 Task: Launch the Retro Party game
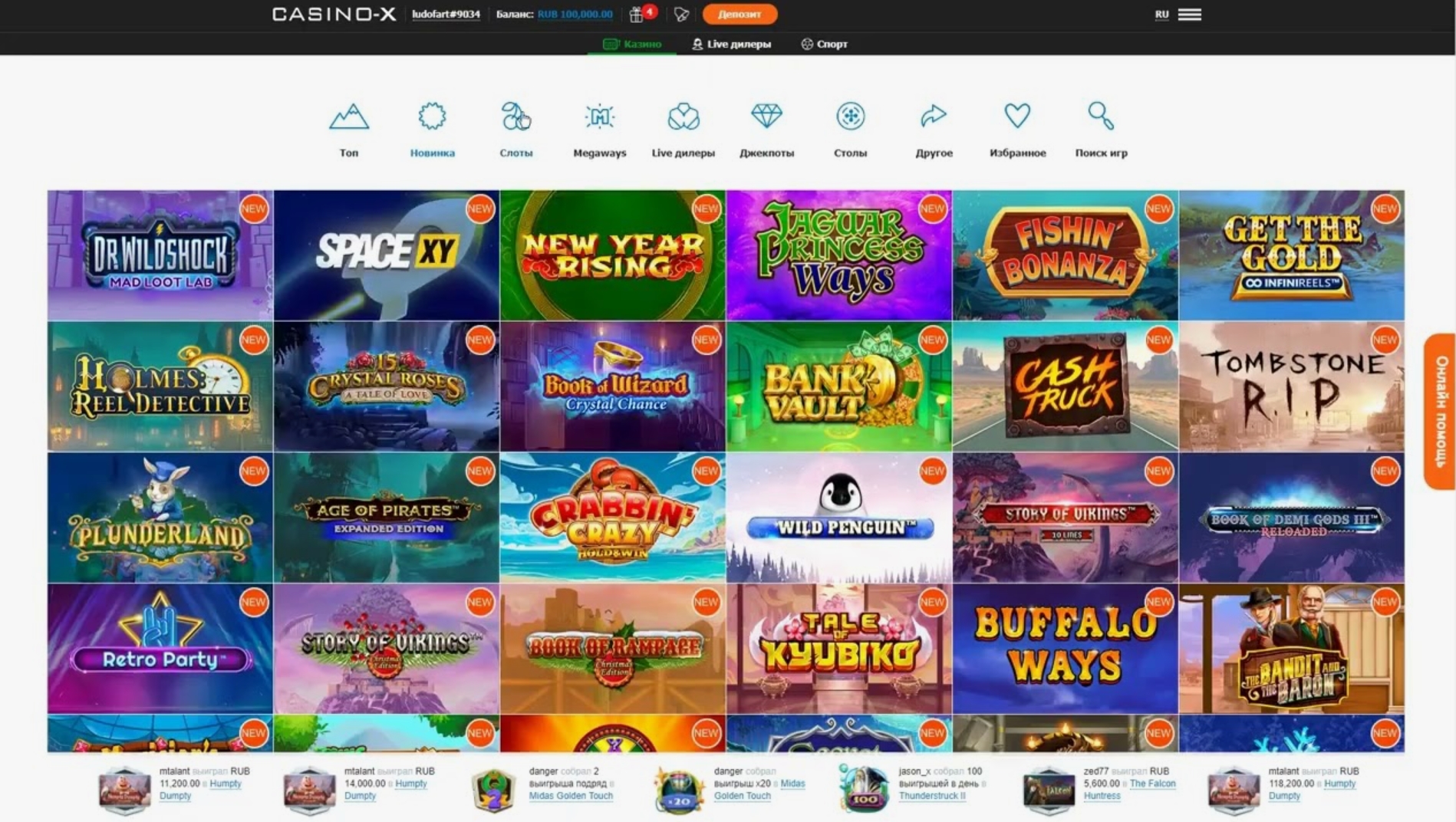160,649
